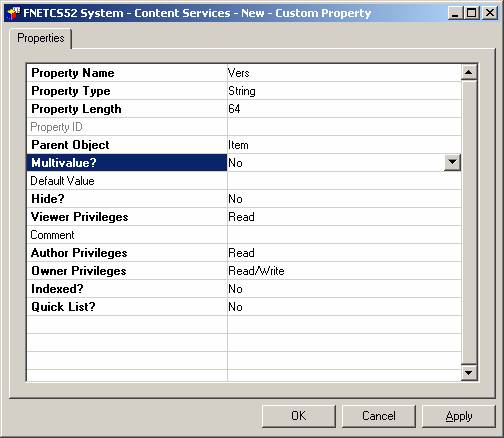
Task: Click the Cancel button
Action: click(x=379, y=416)
